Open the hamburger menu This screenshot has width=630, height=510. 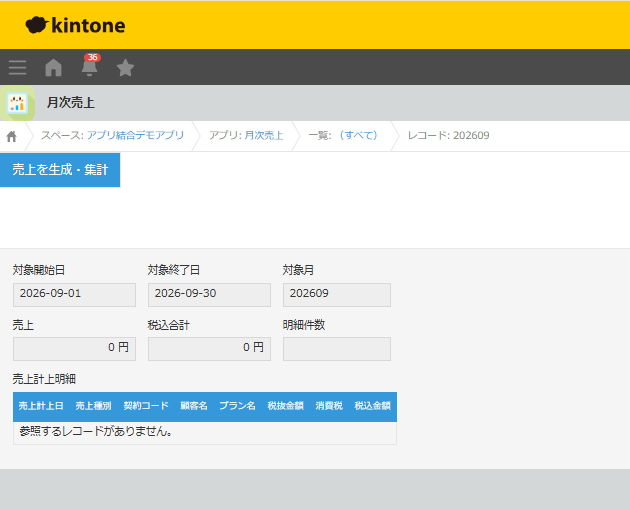(17, 67)
